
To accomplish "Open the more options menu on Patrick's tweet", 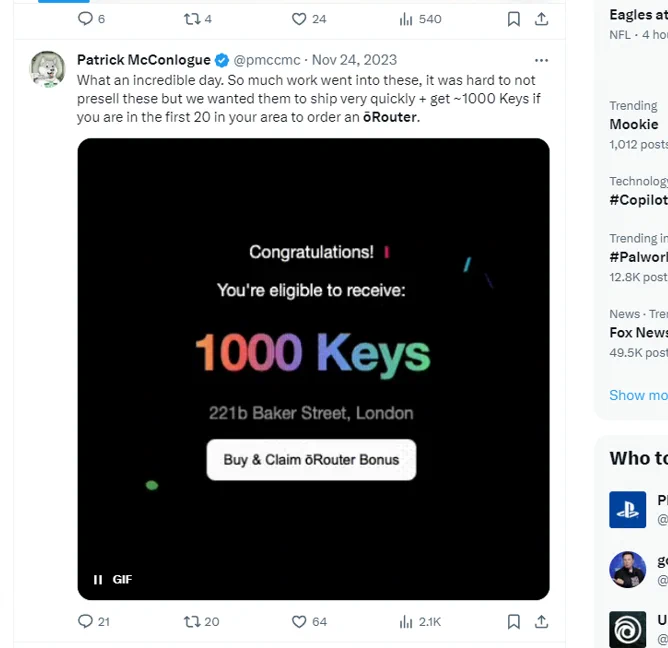I will pyautogui.click(x=541, y=60).
